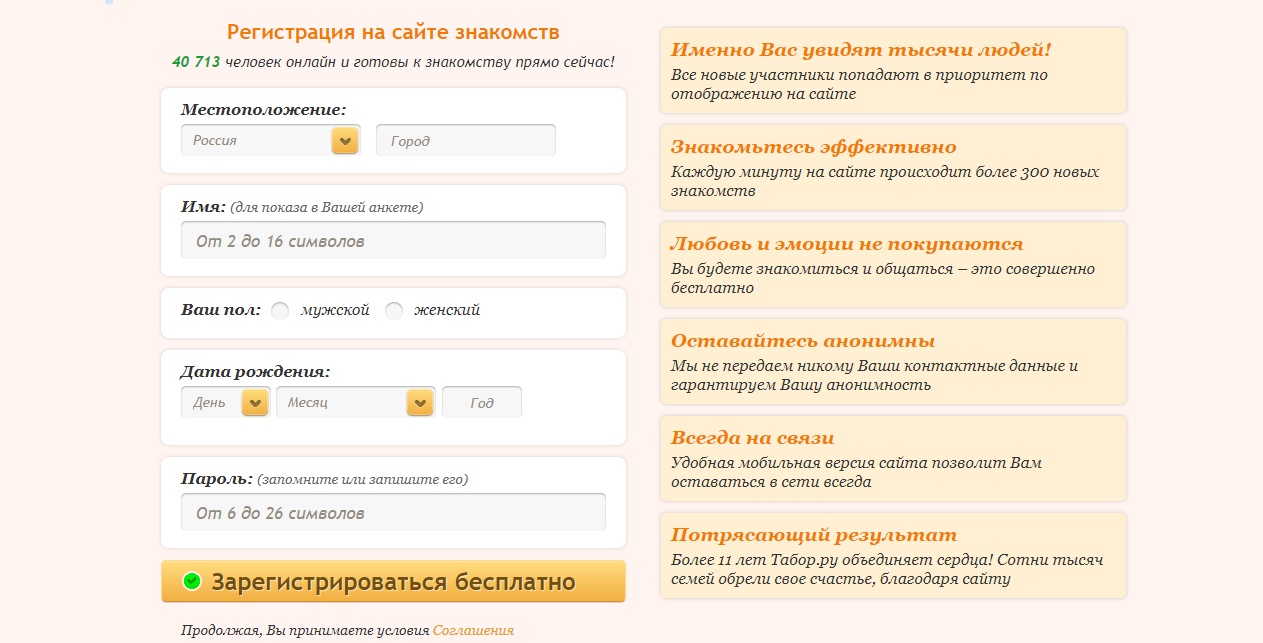The width and height of the screenshot is (1263, 643).
Task: Open the Месяц month dropdown
Action: coord(354,403)
